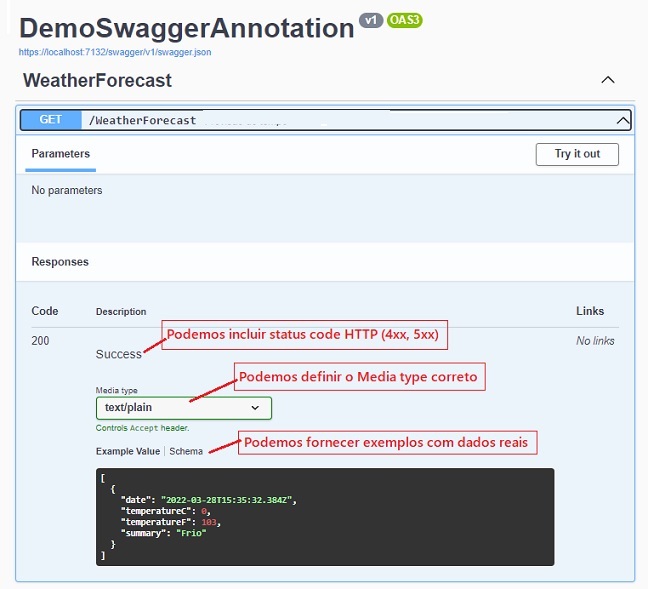Click the No links text
648x589 pixels.
(x=595, y=341)
